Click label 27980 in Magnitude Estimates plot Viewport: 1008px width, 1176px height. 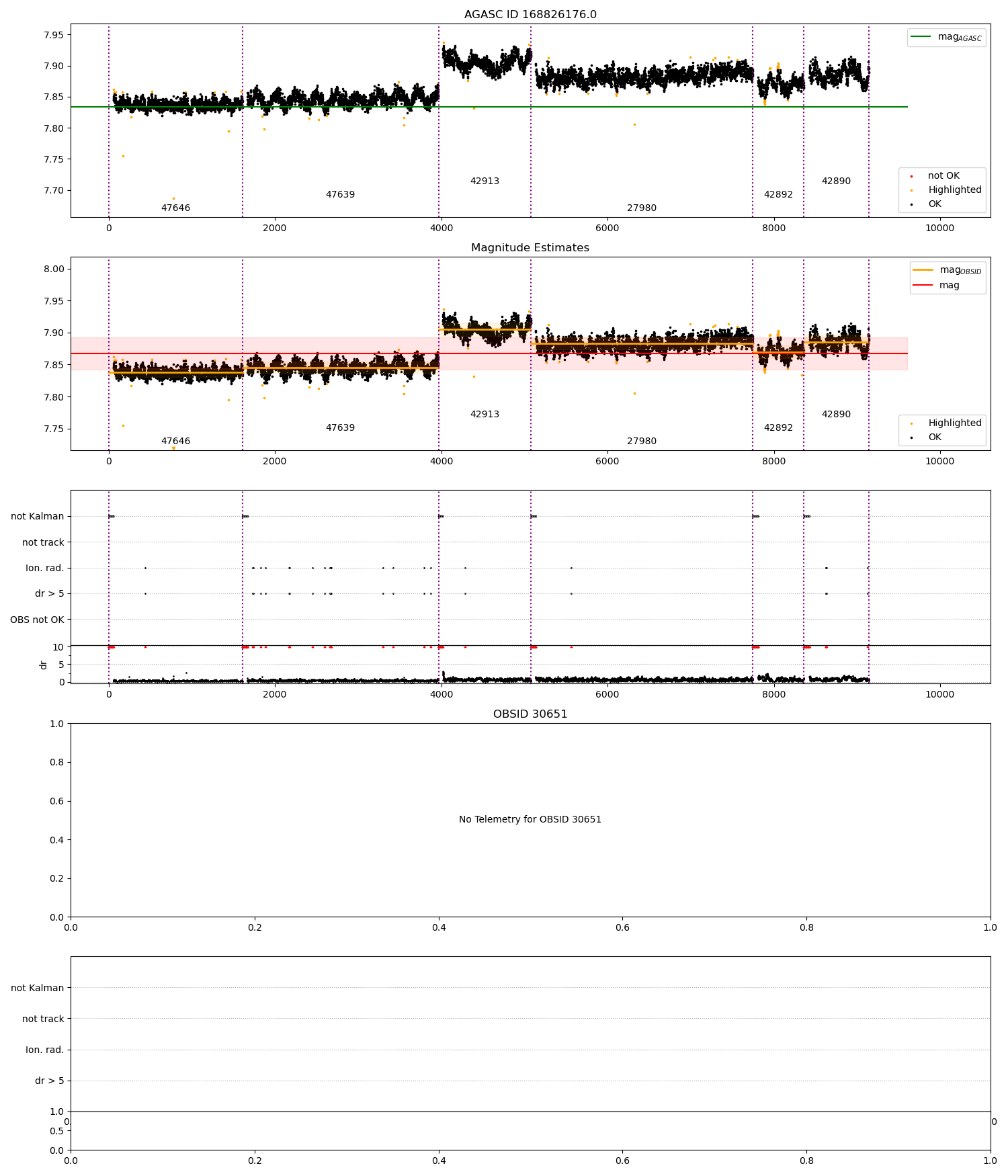[642, 442]
